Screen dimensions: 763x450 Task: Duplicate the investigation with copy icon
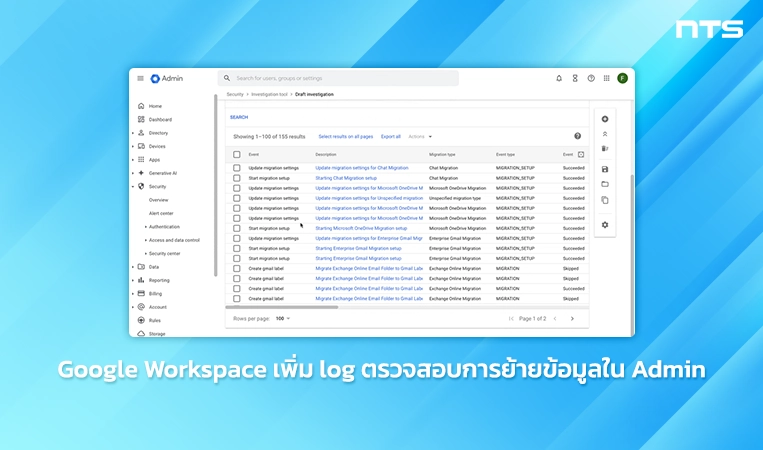605,200
